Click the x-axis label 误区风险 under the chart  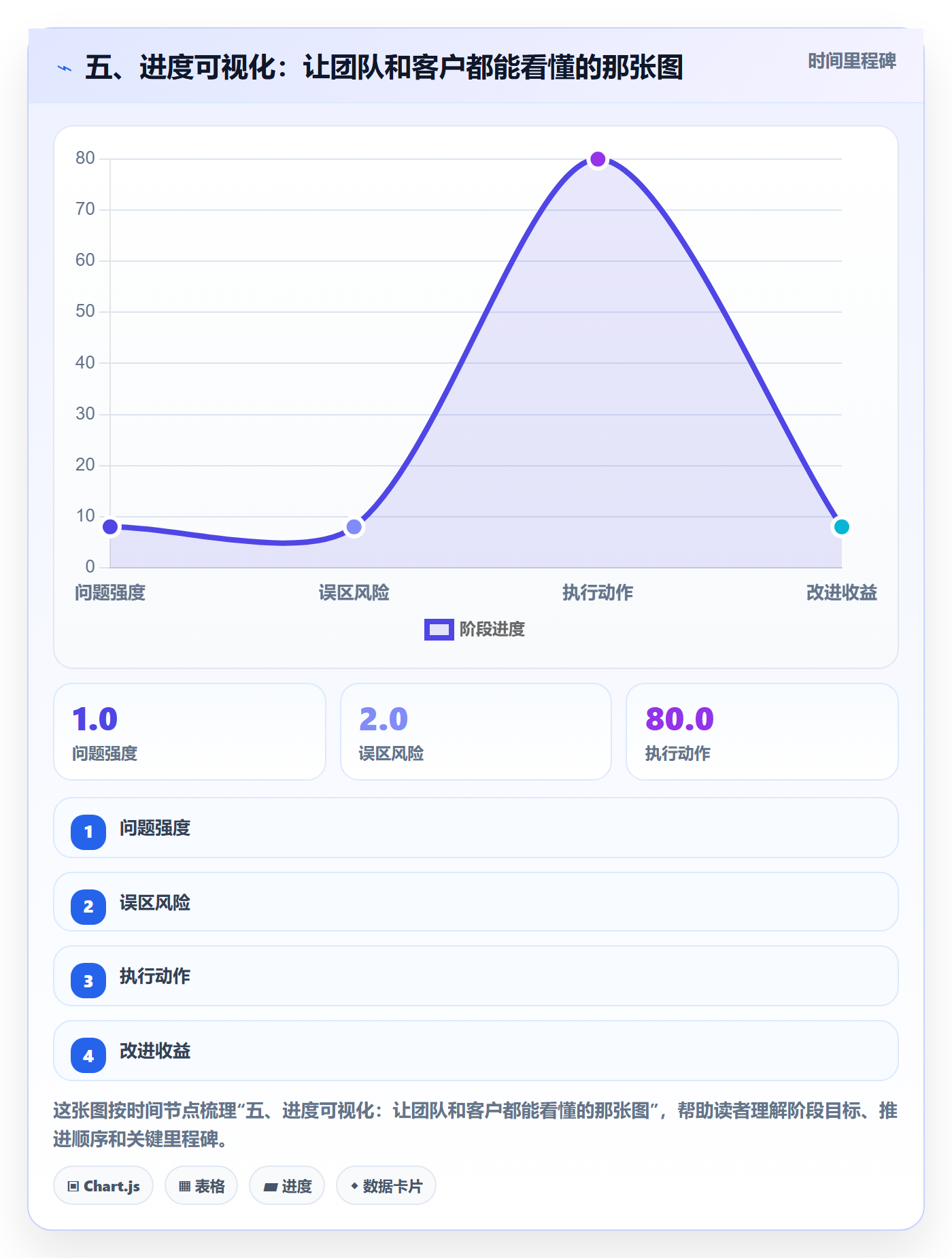pyautogui.click(x=354, y=593)
